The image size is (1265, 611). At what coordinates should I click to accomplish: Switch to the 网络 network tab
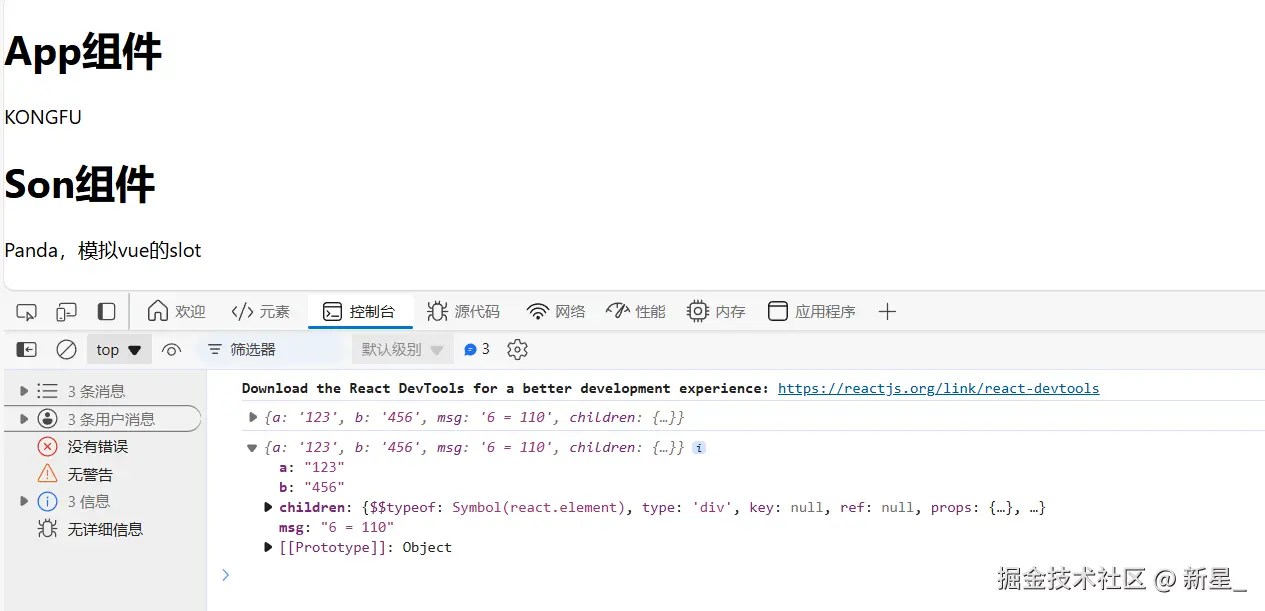[x=556, y=312]
